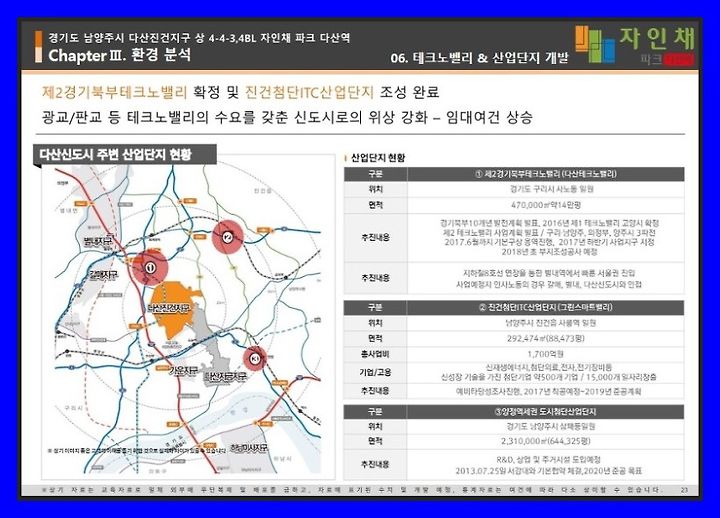
Task: Select the map label "하남미사지구"
Action: point(248,448)
